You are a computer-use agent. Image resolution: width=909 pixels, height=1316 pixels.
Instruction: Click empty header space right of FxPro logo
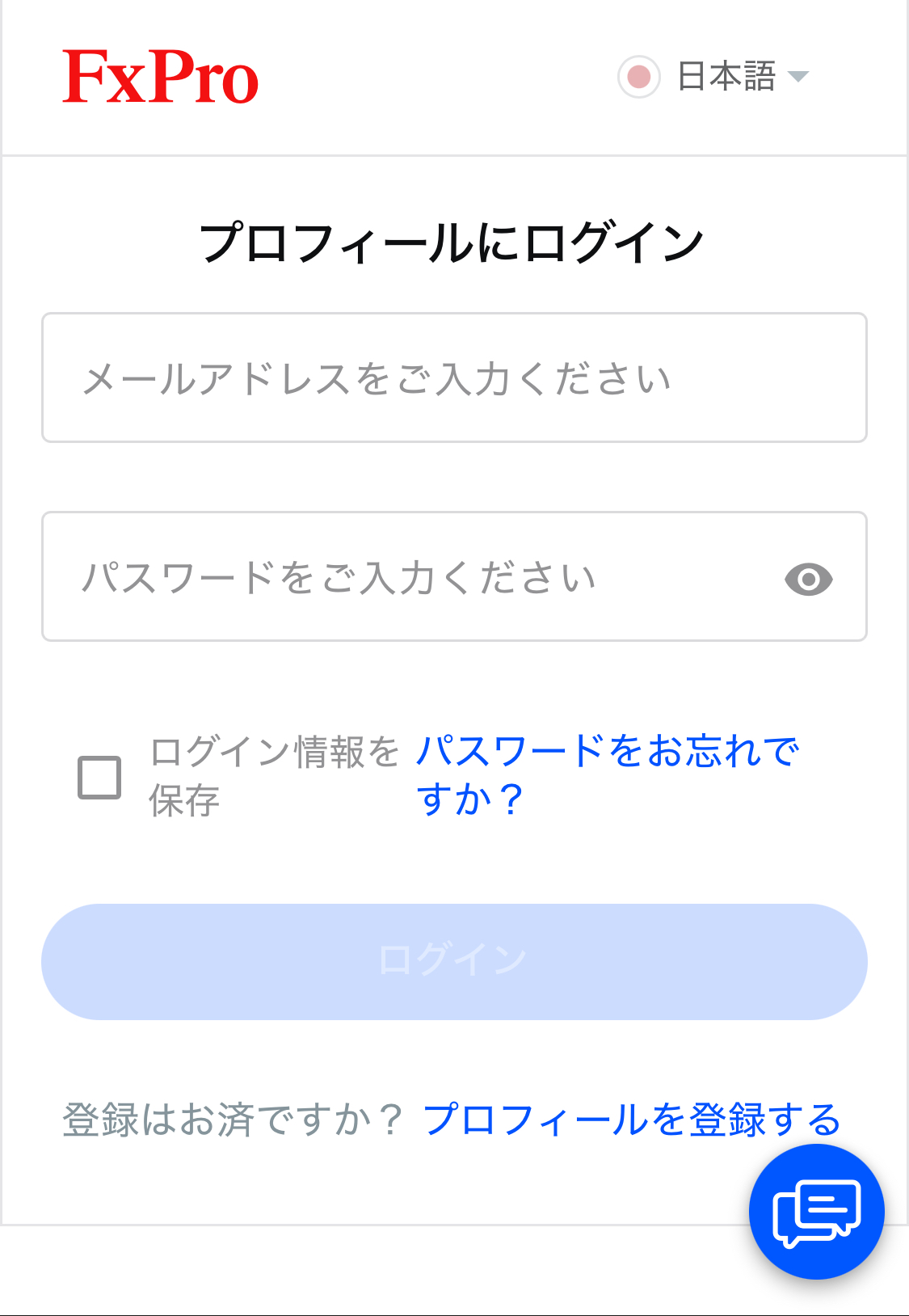(x=436, y=78)
